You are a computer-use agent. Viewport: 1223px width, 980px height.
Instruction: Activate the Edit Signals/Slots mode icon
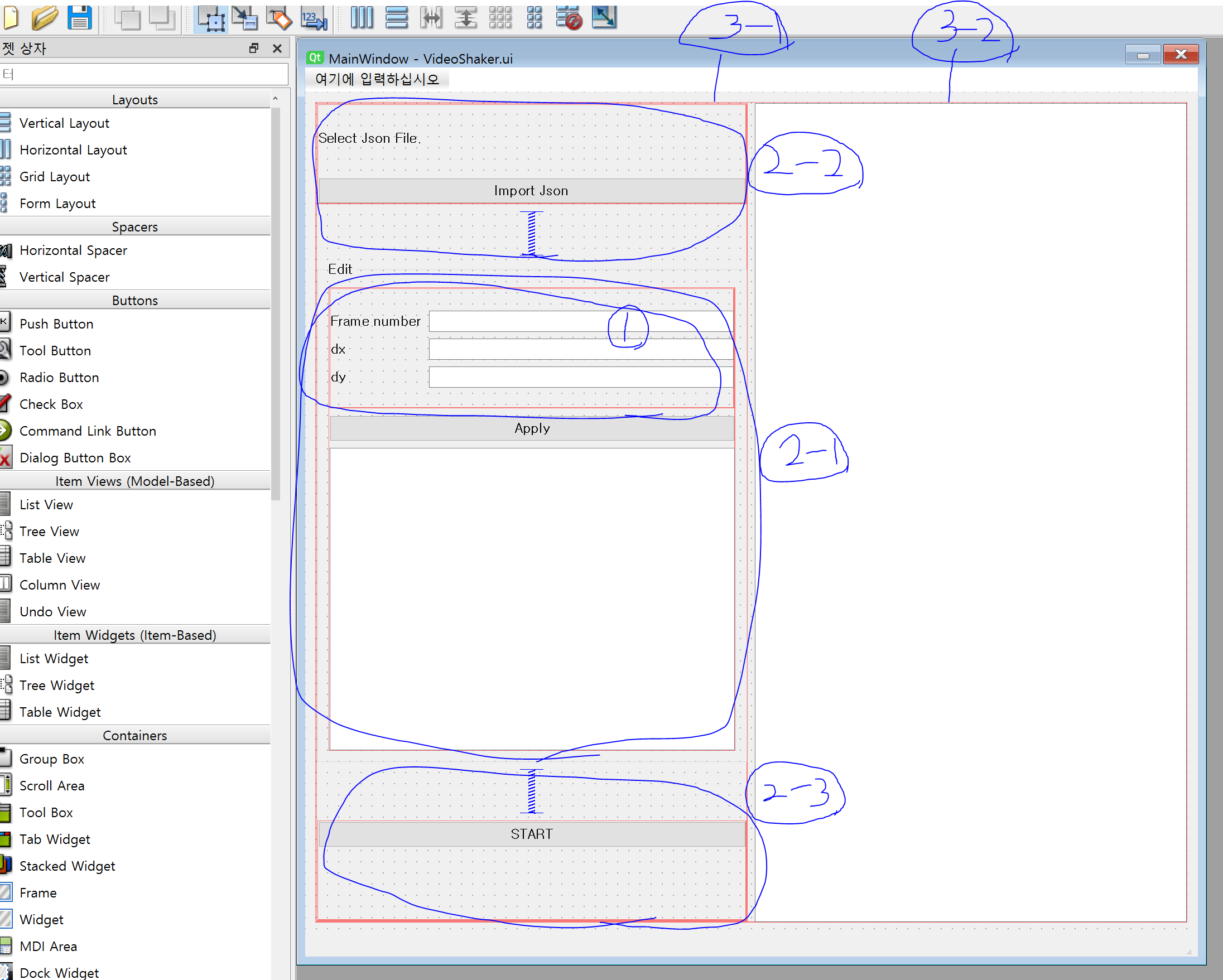point(245,17)
